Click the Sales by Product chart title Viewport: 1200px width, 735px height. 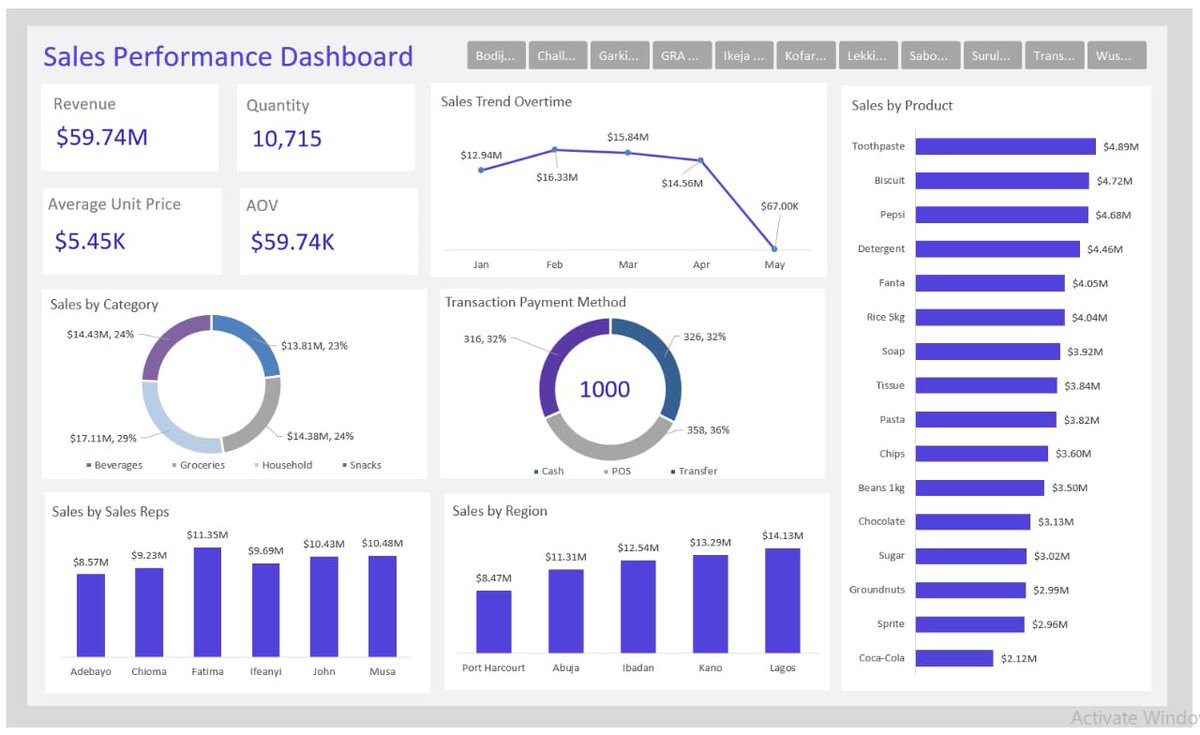[x=902, y=105]
